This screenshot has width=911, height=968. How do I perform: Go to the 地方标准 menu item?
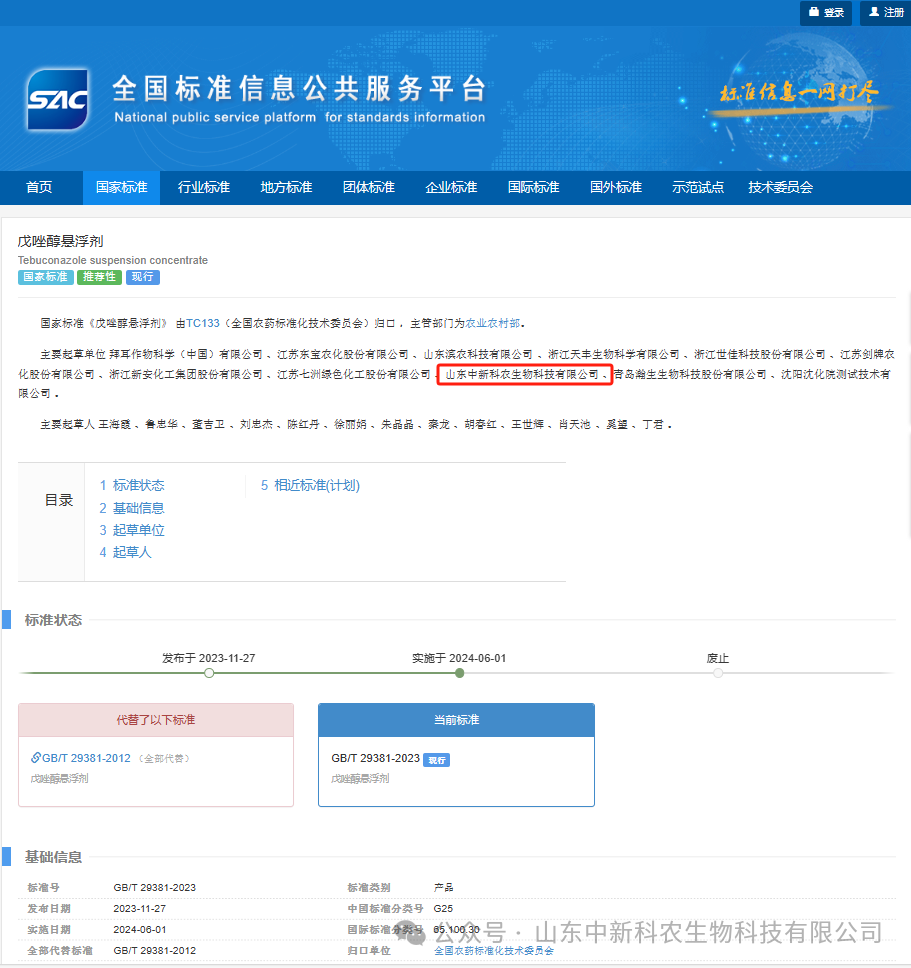pos(286,187)
